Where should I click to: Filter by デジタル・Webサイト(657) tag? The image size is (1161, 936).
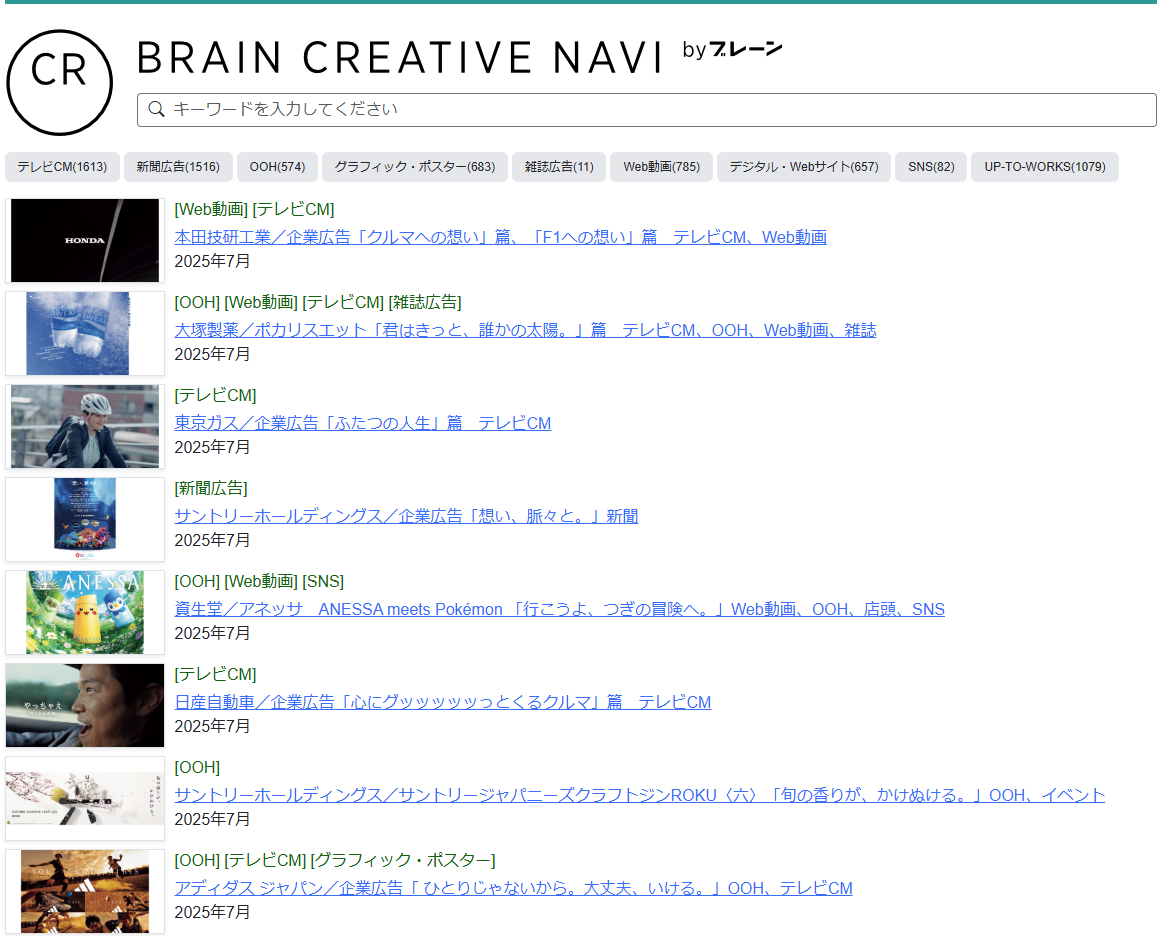(804, 167)
